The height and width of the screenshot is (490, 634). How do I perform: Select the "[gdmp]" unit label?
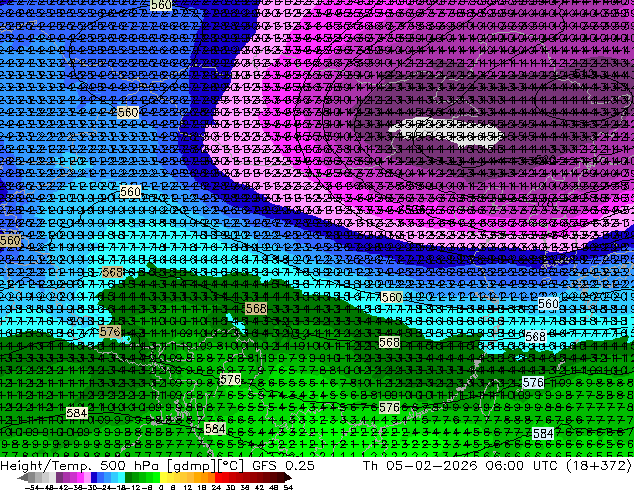[x=192, y=465]
